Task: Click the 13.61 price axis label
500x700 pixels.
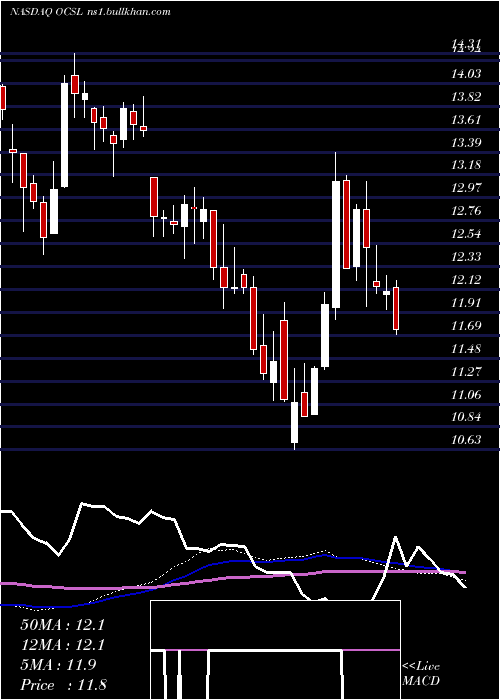Action: tap(466, 119)
